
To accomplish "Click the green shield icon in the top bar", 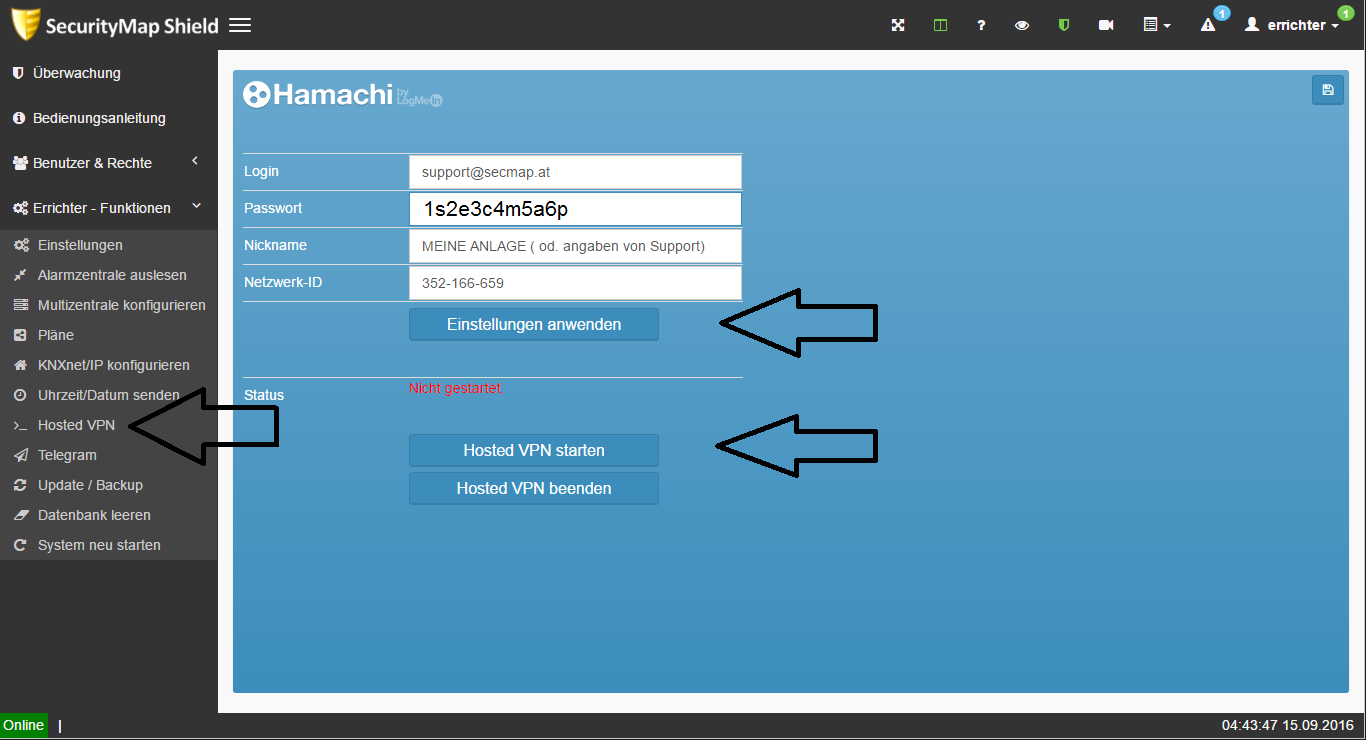I will (x=1064, y=25).
